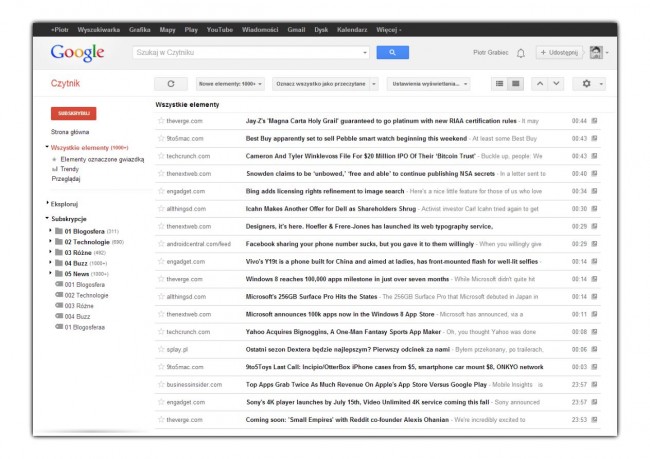The image size is (650, 459).
Task: Open Designers, it's here Hoefler article
Action: (x=378, y=226)
